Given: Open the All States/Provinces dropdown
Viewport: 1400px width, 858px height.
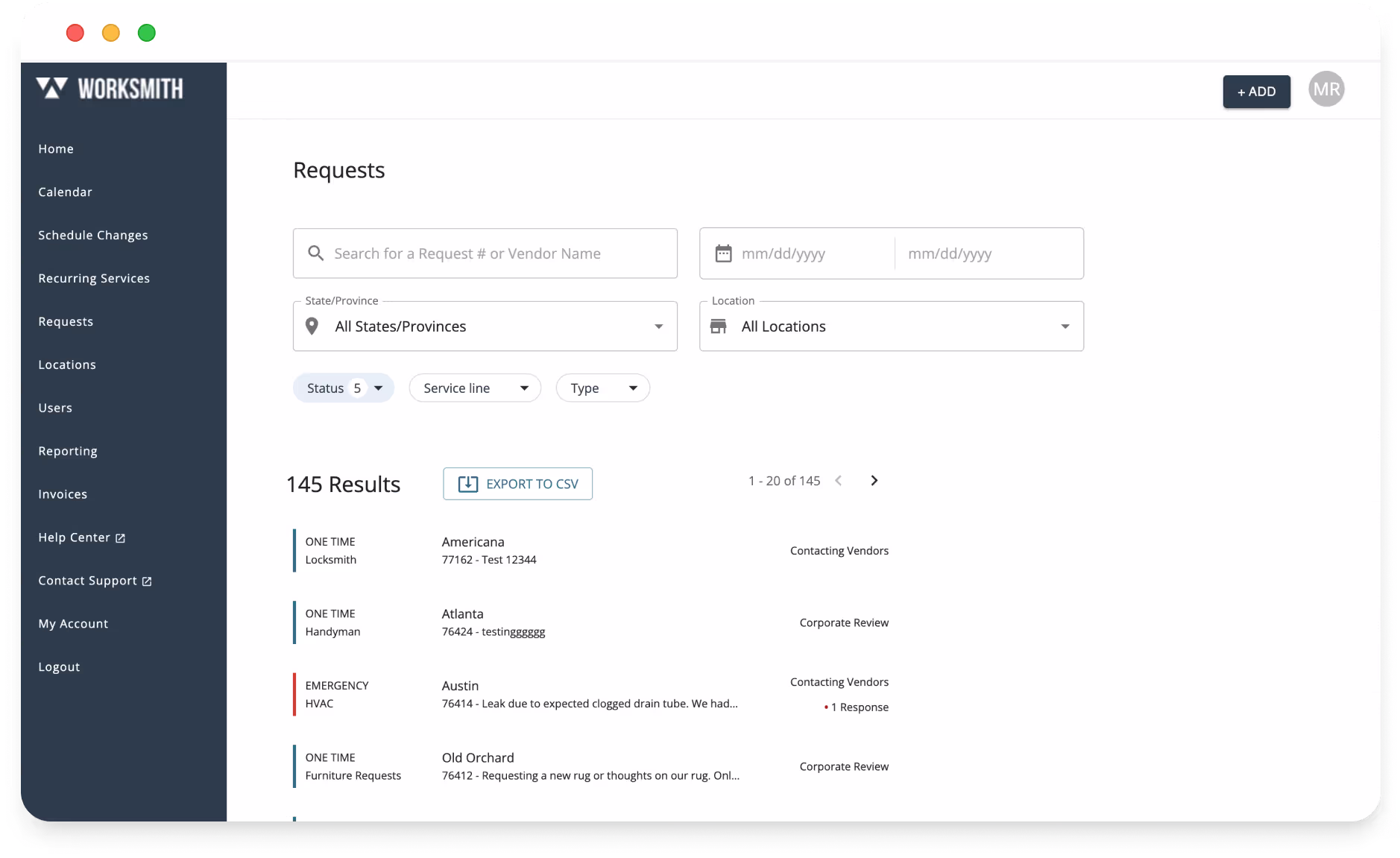Looking at the screenshot, I should pyautogui.click(x=485, y=327).
